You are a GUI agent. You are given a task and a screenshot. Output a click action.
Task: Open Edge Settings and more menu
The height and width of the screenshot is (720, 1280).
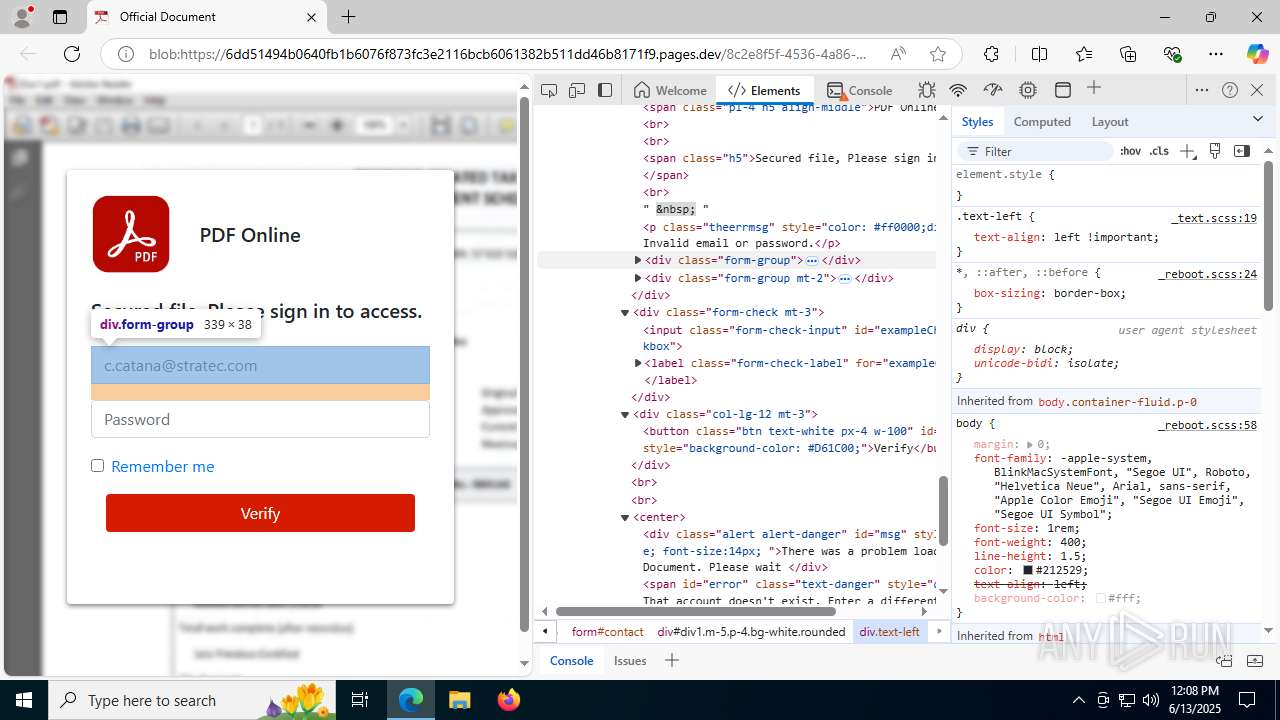1216,54
